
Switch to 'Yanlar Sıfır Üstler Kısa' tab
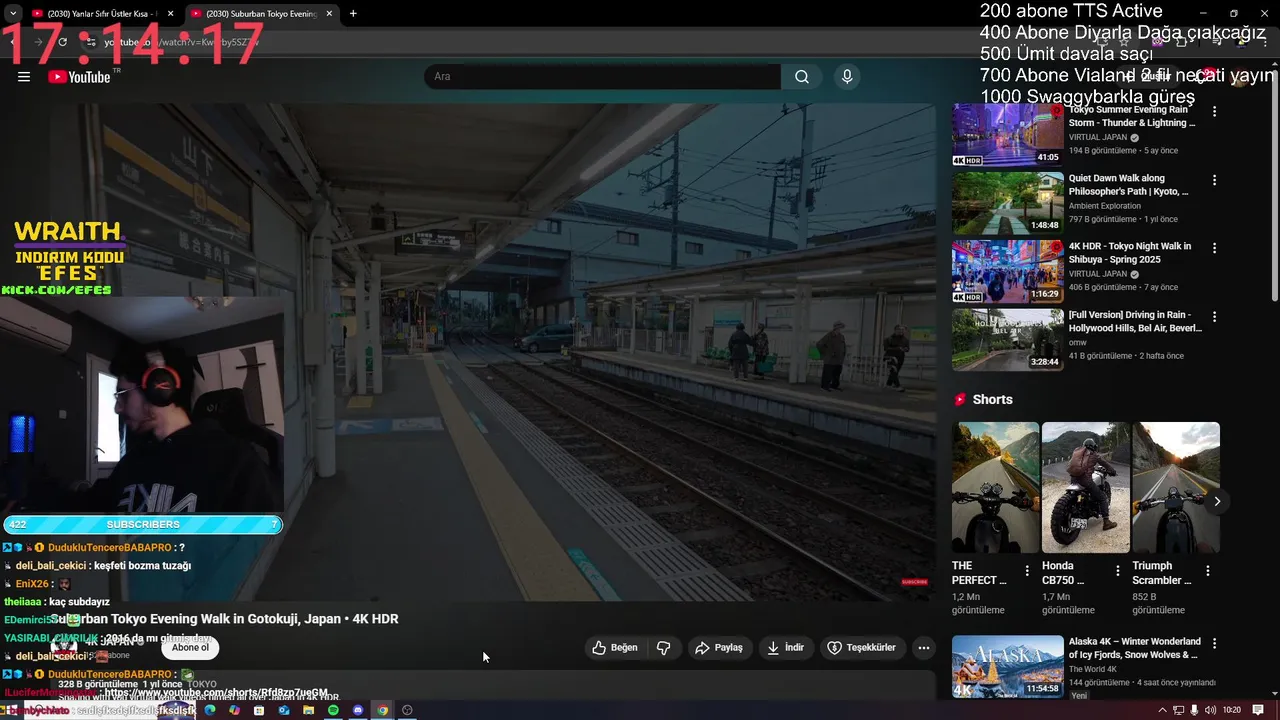click(x=95, y=14)
